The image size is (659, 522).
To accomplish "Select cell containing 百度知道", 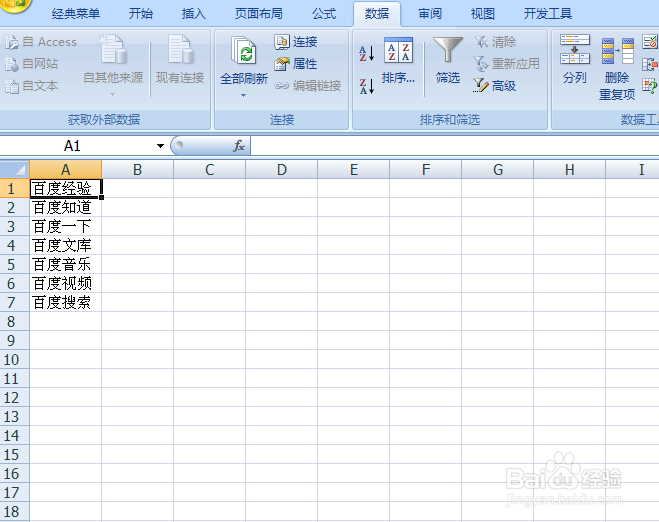I will 66,207.
